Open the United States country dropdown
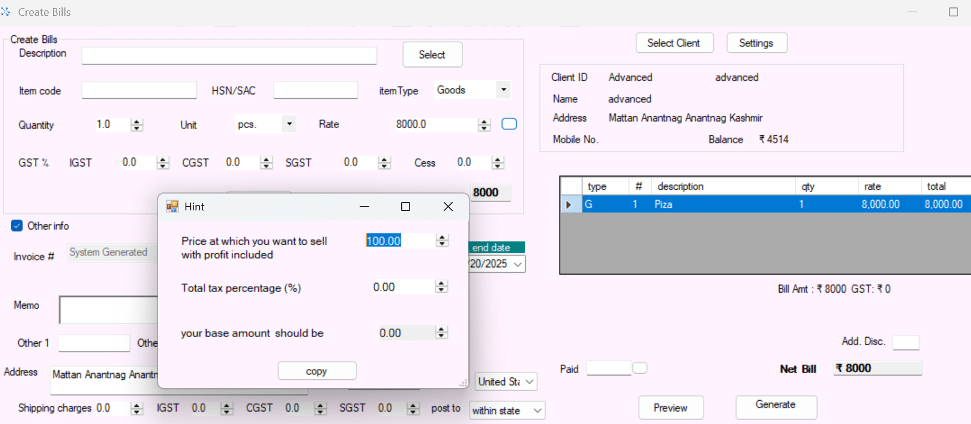The height and width of the screenshot is (424, 971). [x=529, y=382]
